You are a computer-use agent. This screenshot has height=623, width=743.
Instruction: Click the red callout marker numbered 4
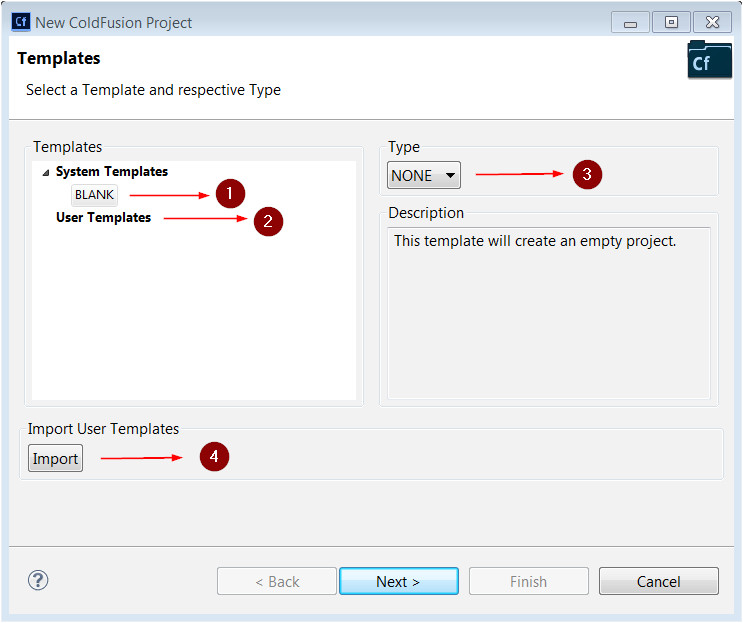[x=214, y=457]
